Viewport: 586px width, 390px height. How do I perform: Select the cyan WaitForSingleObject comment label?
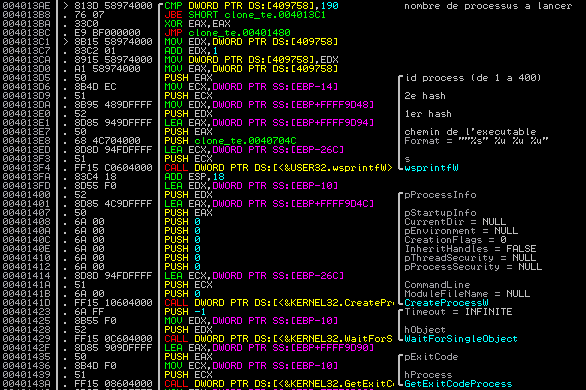(461, 339)
